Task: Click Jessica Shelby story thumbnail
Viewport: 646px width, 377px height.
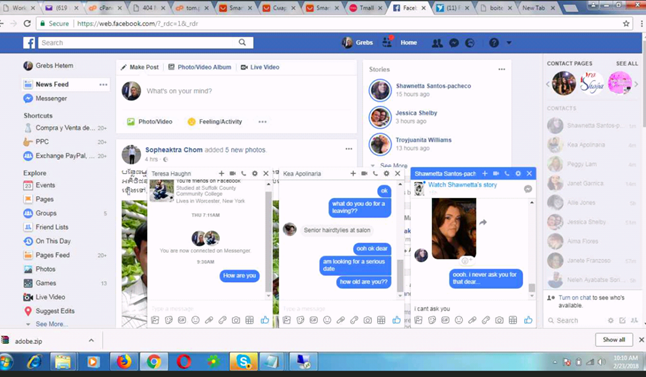Action: (x=379, y=117)
